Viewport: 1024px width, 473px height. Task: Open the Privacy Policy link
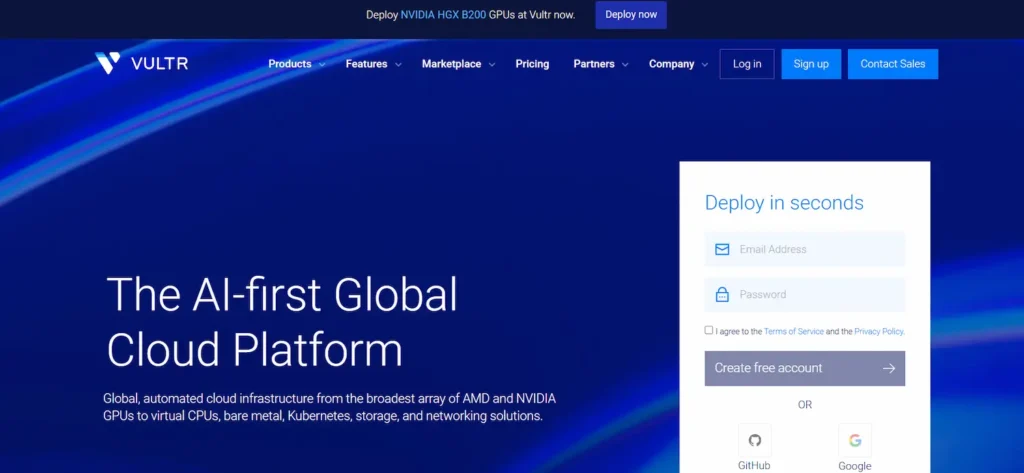[x=879, y=331]
